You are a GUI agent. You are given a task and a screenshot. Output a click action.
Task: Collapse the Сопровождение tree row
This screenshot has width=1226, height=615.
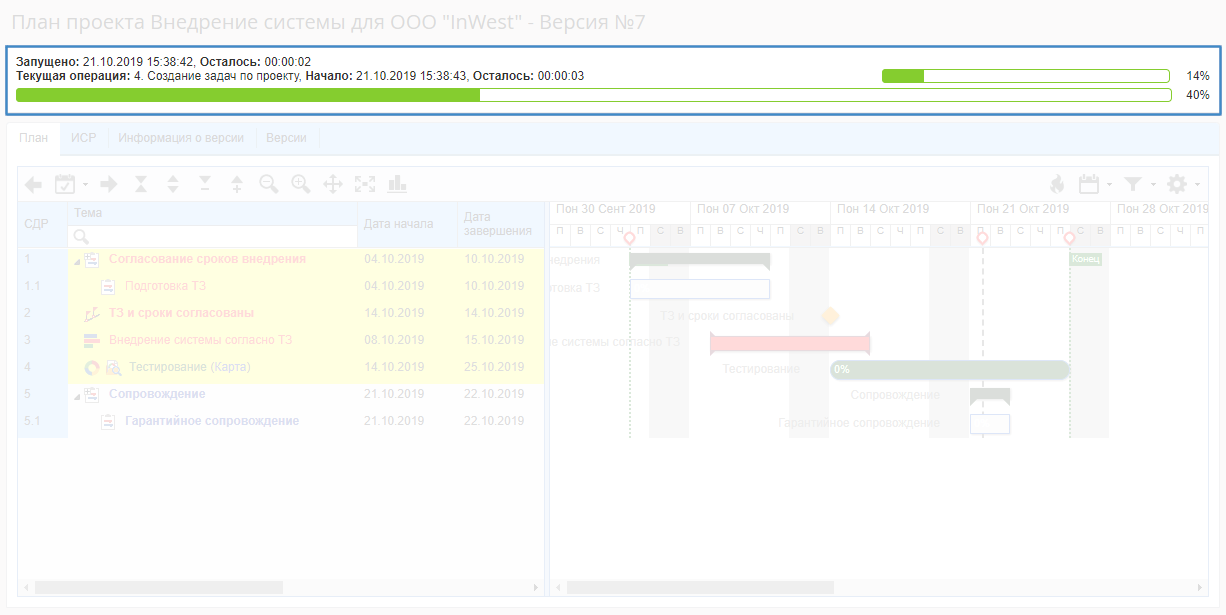point(78,395)
